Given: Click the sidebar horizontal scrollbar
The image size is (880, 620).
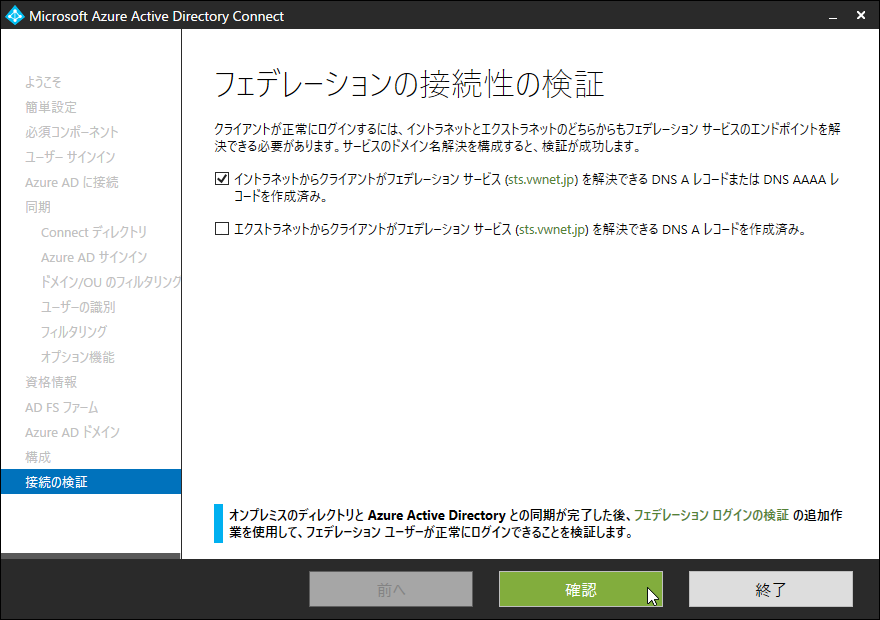Looking at the screenshot, I should (90, 556).
